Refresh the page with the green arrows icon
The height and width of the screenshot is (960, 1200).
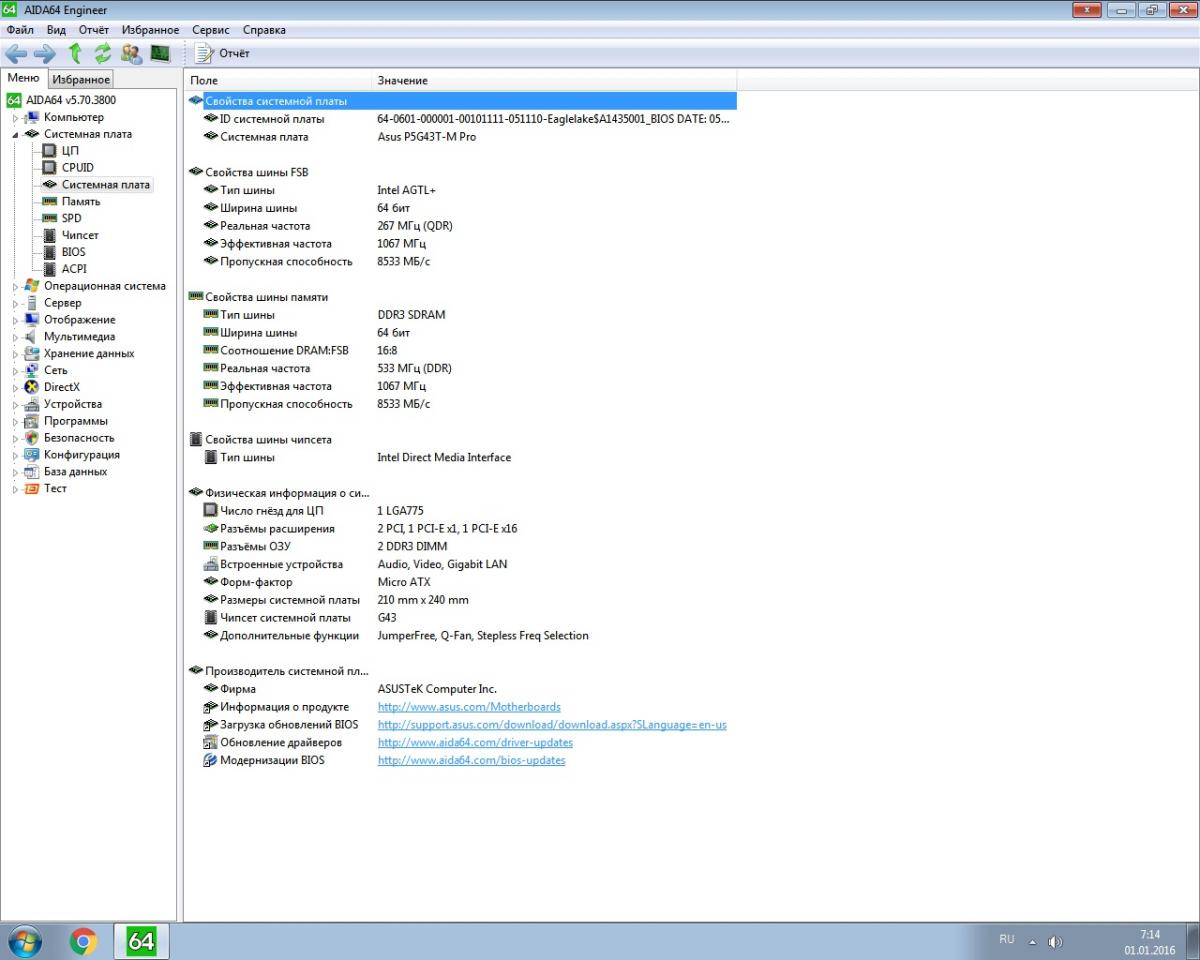coord(102,53)
